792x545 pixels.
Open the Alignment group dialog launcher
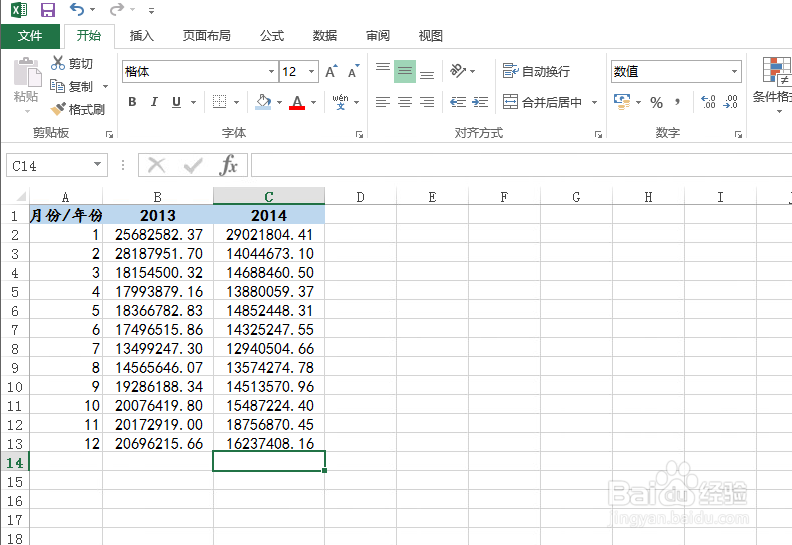[598, 134]
